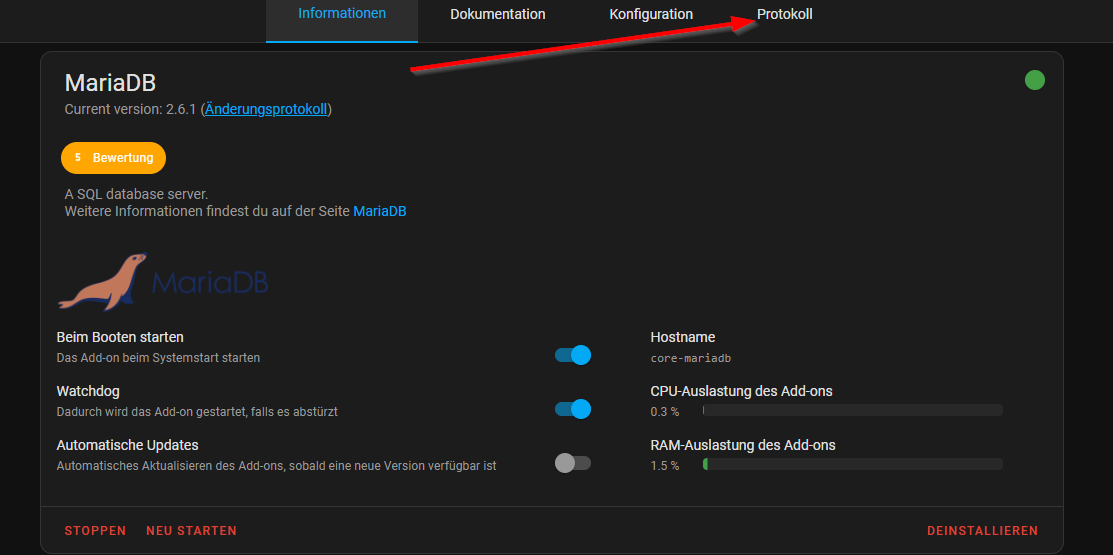Switch to the Dokumentation tab
The height and width of the screenshot is (555, 1113).
[498, 14]
